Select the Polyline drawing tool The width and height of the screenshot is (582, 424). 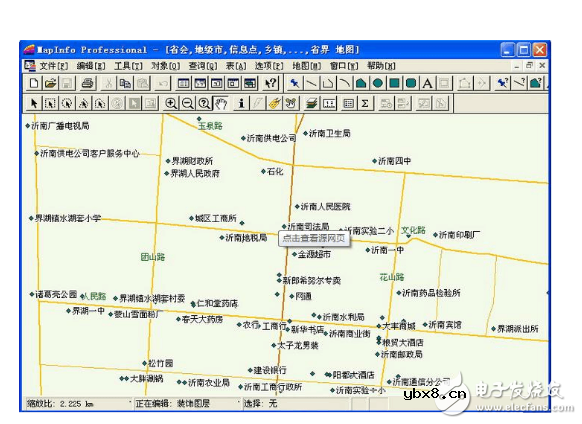pos(328,83)
